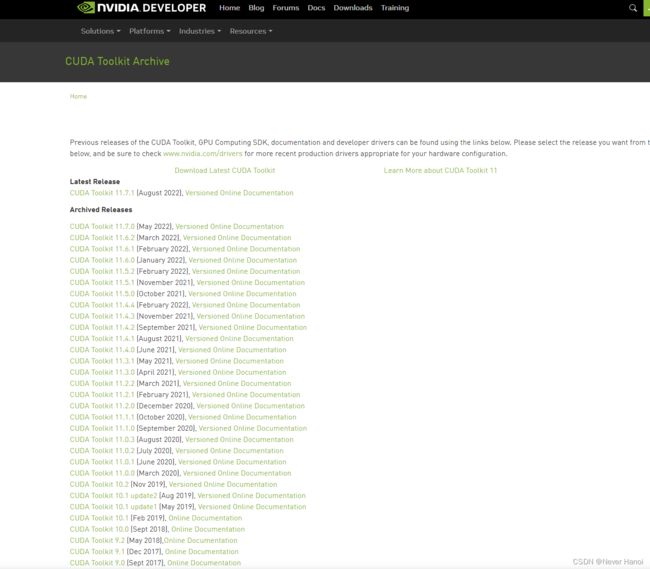650x569 pixels.
Task: Expand the Resources dropdown
Action: (x=251, y=31)
